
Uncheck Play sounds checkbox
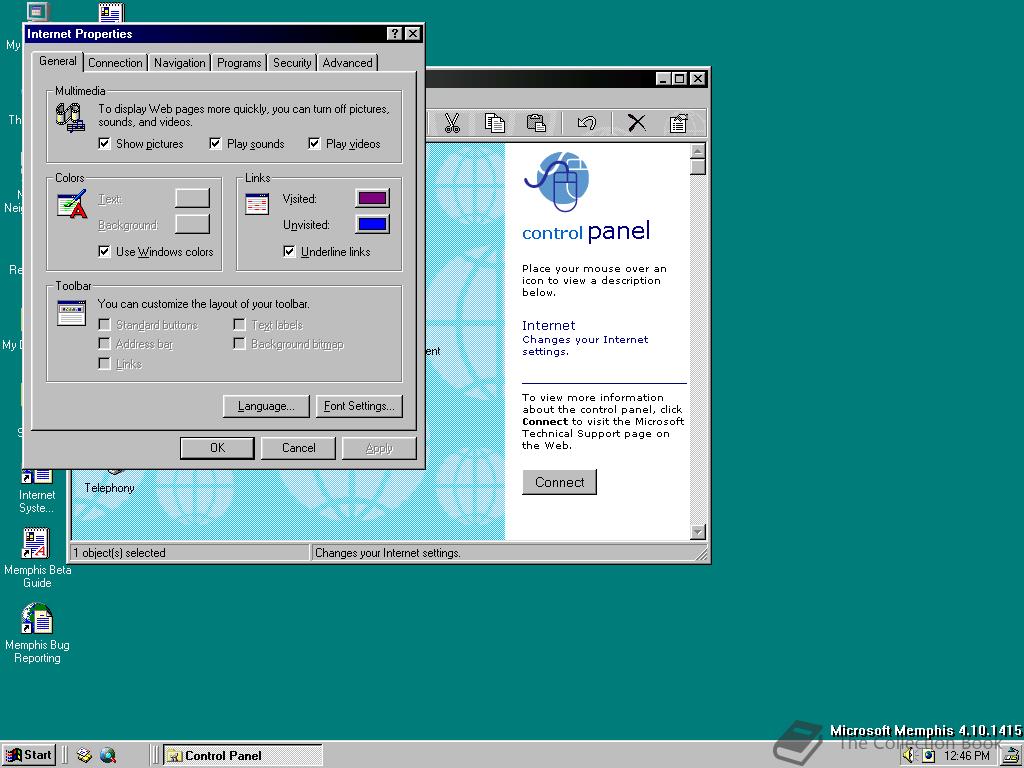pos(216,144)
